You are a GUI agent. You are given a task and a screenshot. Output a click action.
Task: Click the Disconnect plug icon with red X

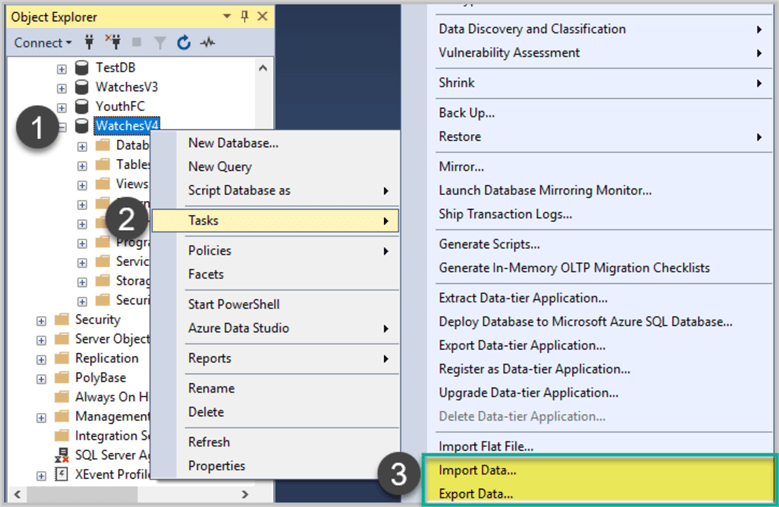113,43
